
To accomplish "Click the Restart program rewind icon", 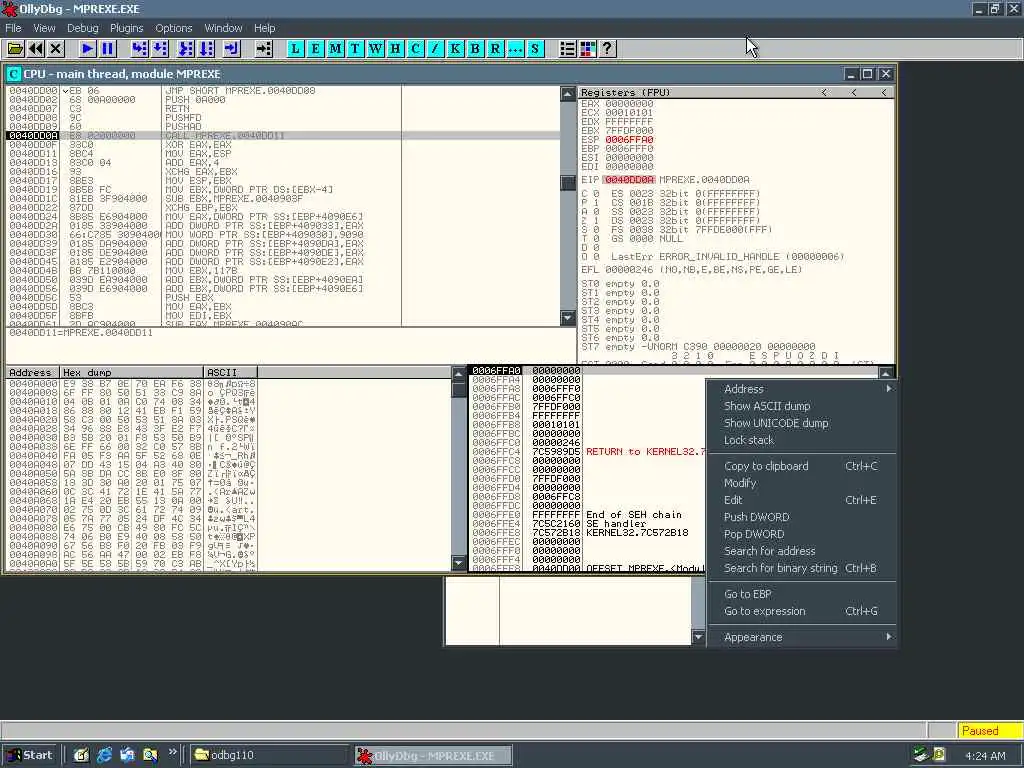I will point(36,49).
